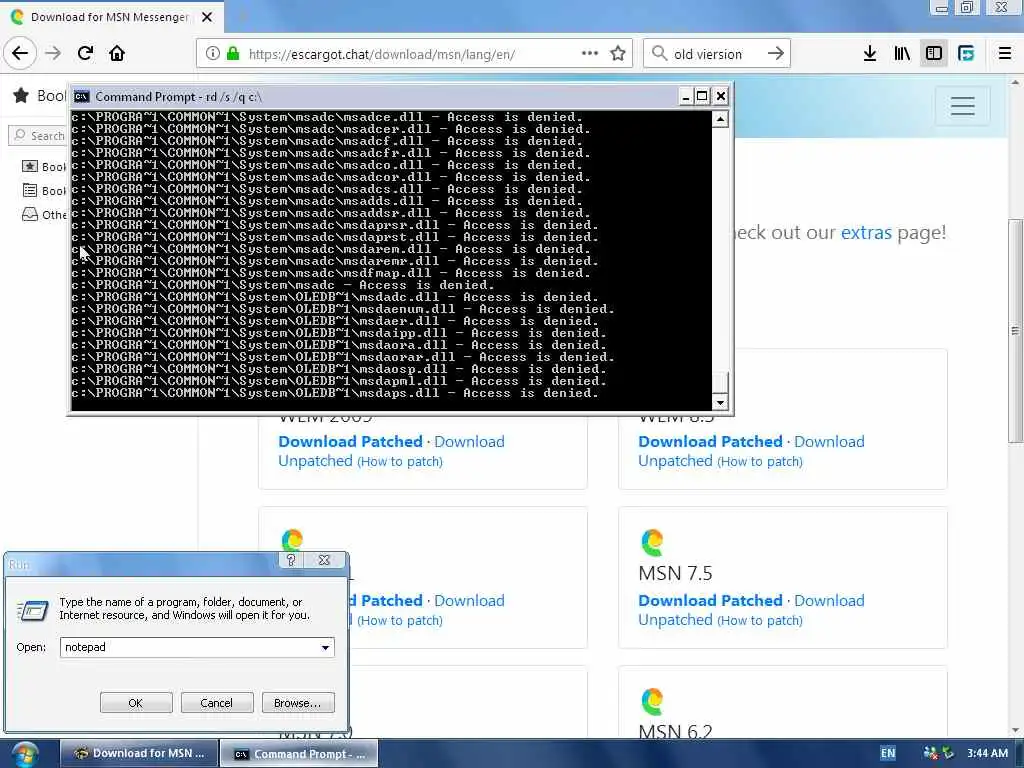1024x768 pixels.
Task: Select Other Bookmarks tray item in sidebar
Action: (x=43, y=214)
